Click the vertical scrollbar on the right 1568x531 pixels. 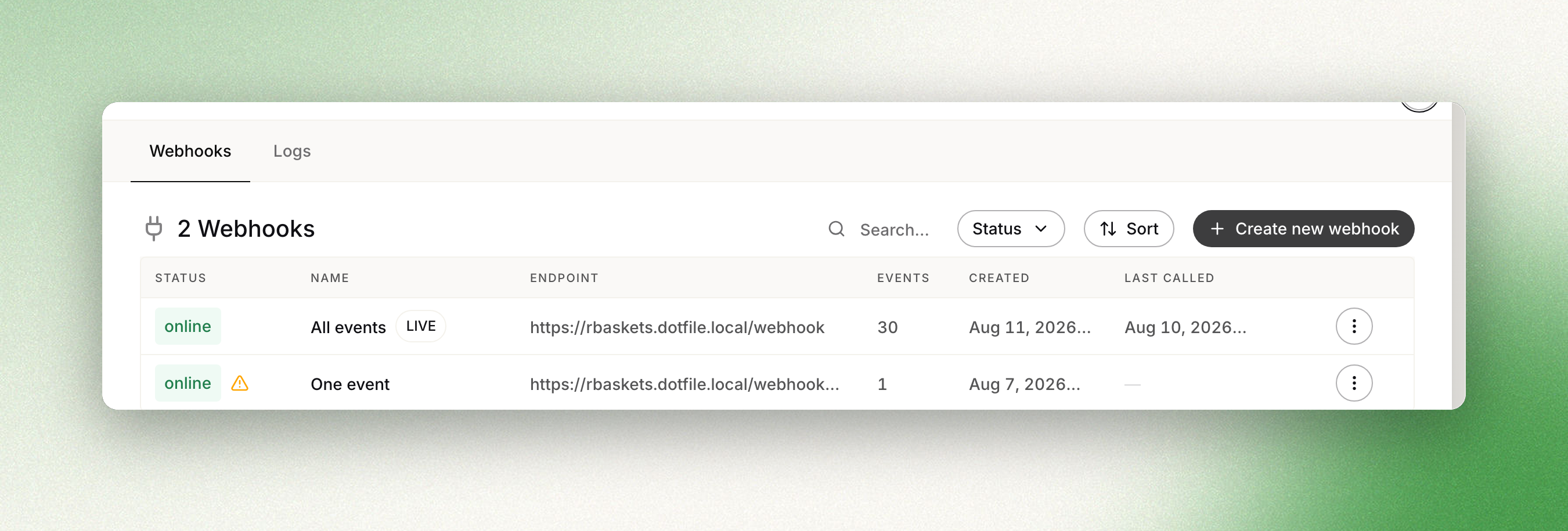tap(1458, 255)
